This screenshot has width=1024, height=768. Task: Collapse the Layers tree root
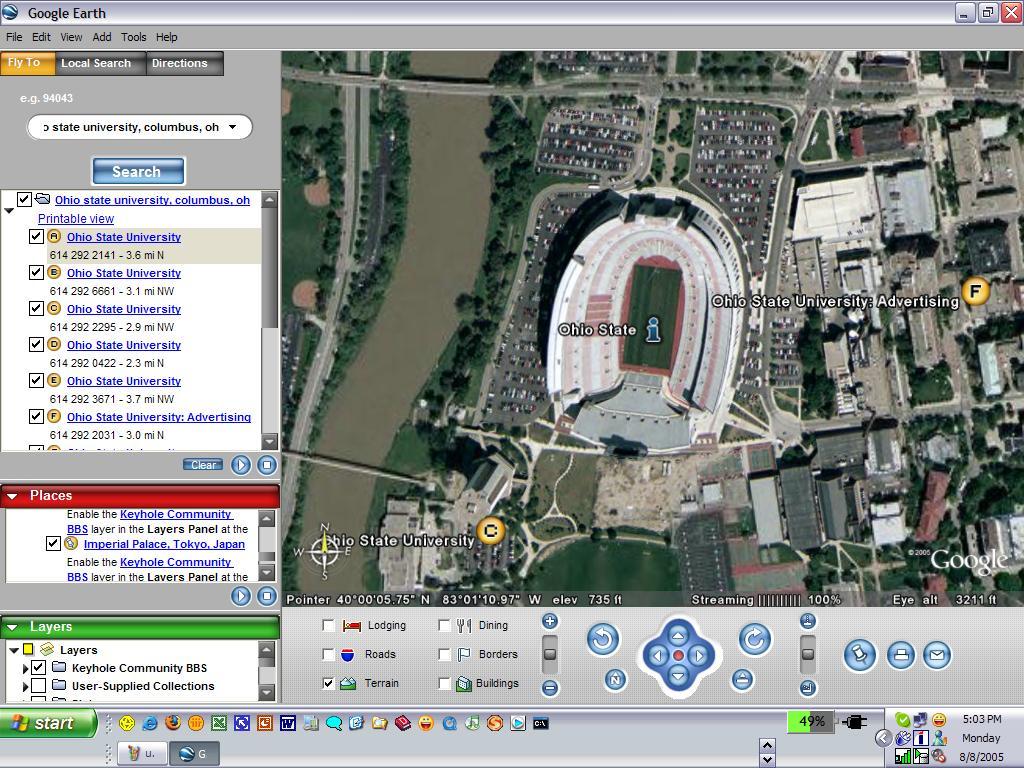coord(14,650)
